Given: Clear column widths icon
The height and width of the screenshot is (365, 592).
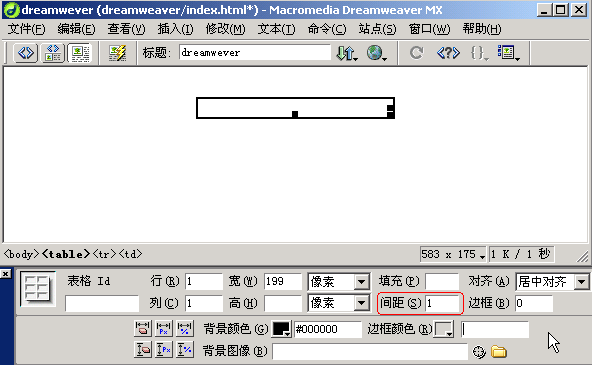Looking at the screenshot, I should tap(143, 329).
